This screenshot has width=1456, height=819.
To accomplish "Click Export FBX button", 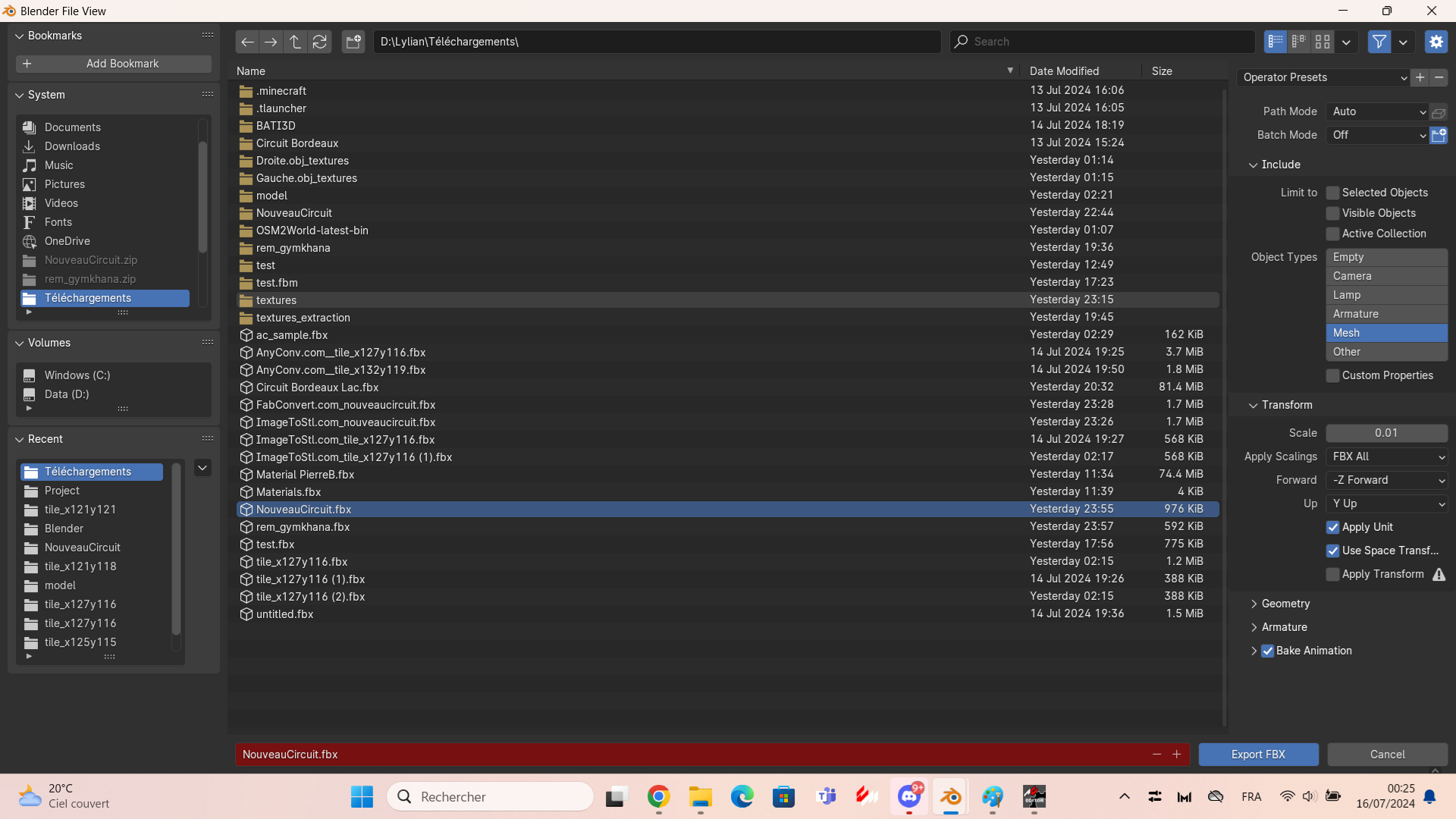I will (x=1258, y=755).
